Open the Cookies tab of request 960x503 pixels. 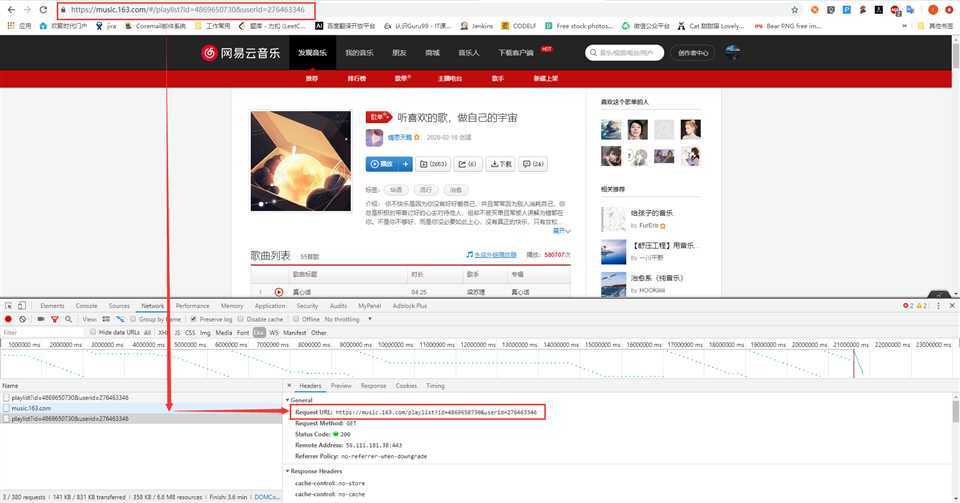pyautogui.click(x=406, y=386)
